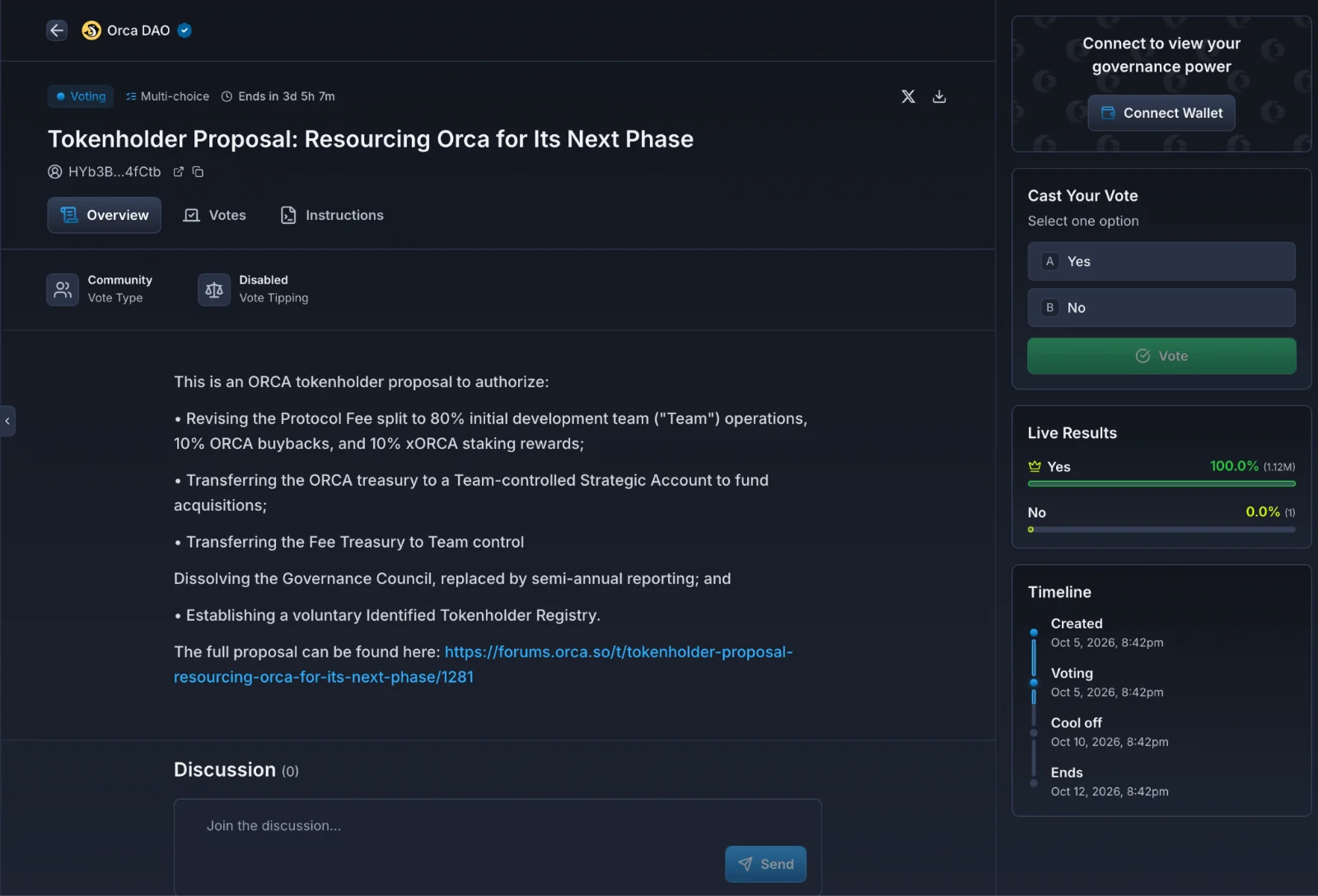Select the No voting option
This screenshot has height=896, width=1318.
coord(1161,307)
